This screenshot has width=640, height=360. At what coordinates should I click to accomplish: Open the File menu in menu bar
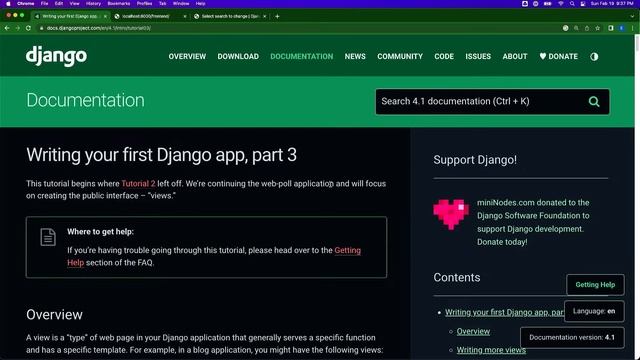click(x=44, y=4)
